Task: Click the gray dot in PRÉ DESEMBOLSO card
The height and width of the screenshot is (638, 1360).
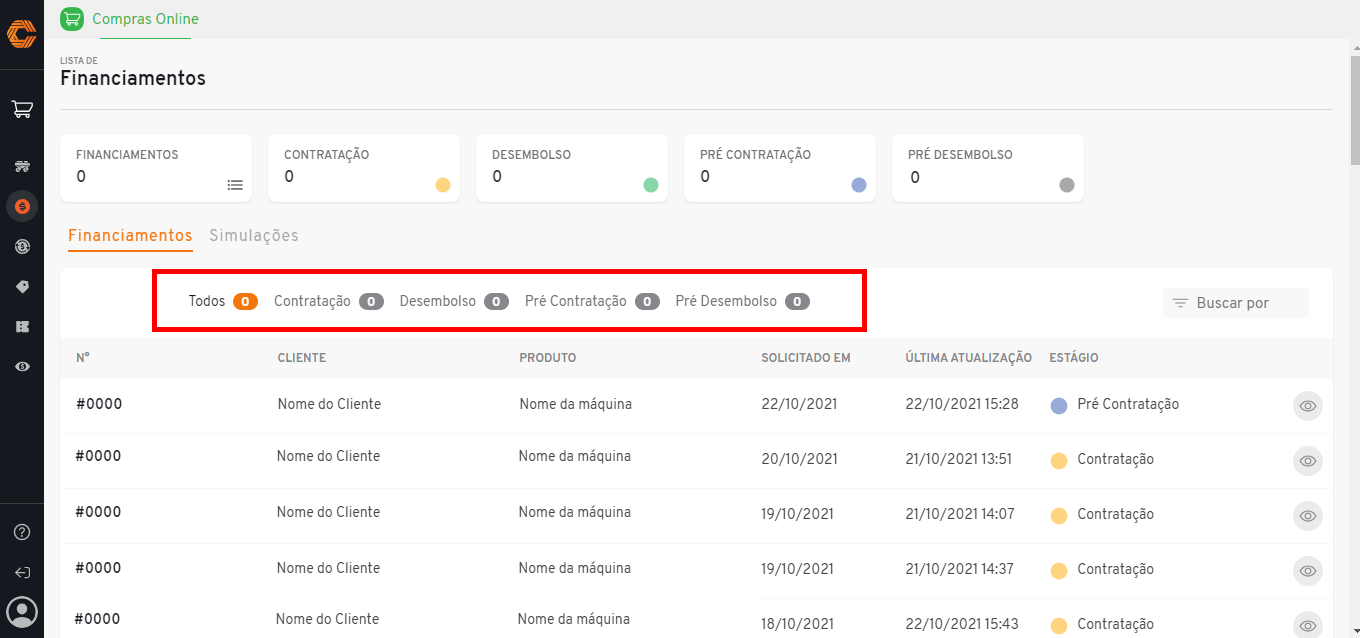Action: click(1067, 185)
